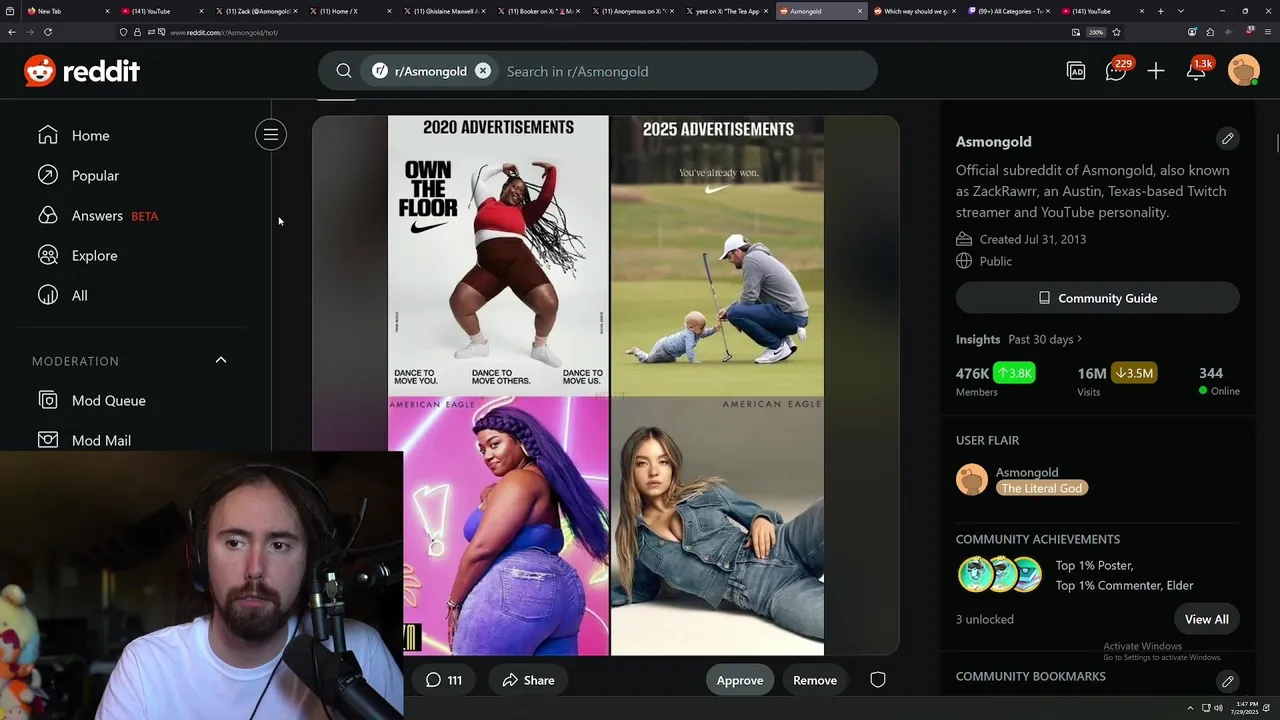
Task: Open the browser hamburger application menu
Action: click(x=1267, y=32)
